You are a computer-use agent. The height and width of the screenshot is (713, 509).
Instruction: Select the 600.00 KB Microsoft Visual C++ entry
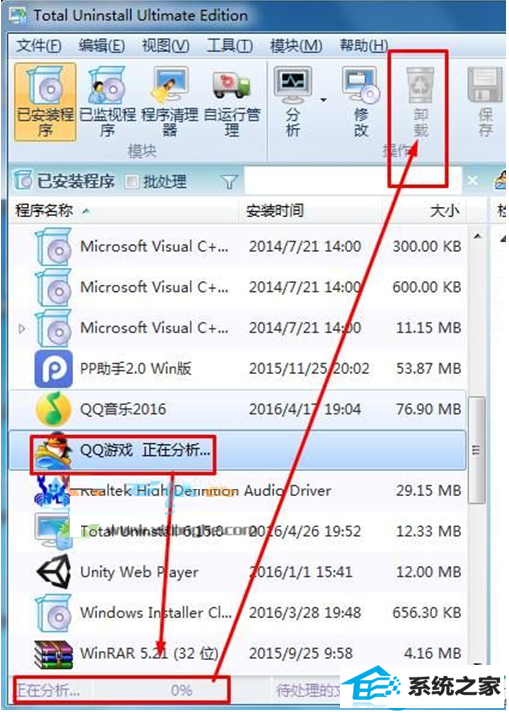pos(239,287)
